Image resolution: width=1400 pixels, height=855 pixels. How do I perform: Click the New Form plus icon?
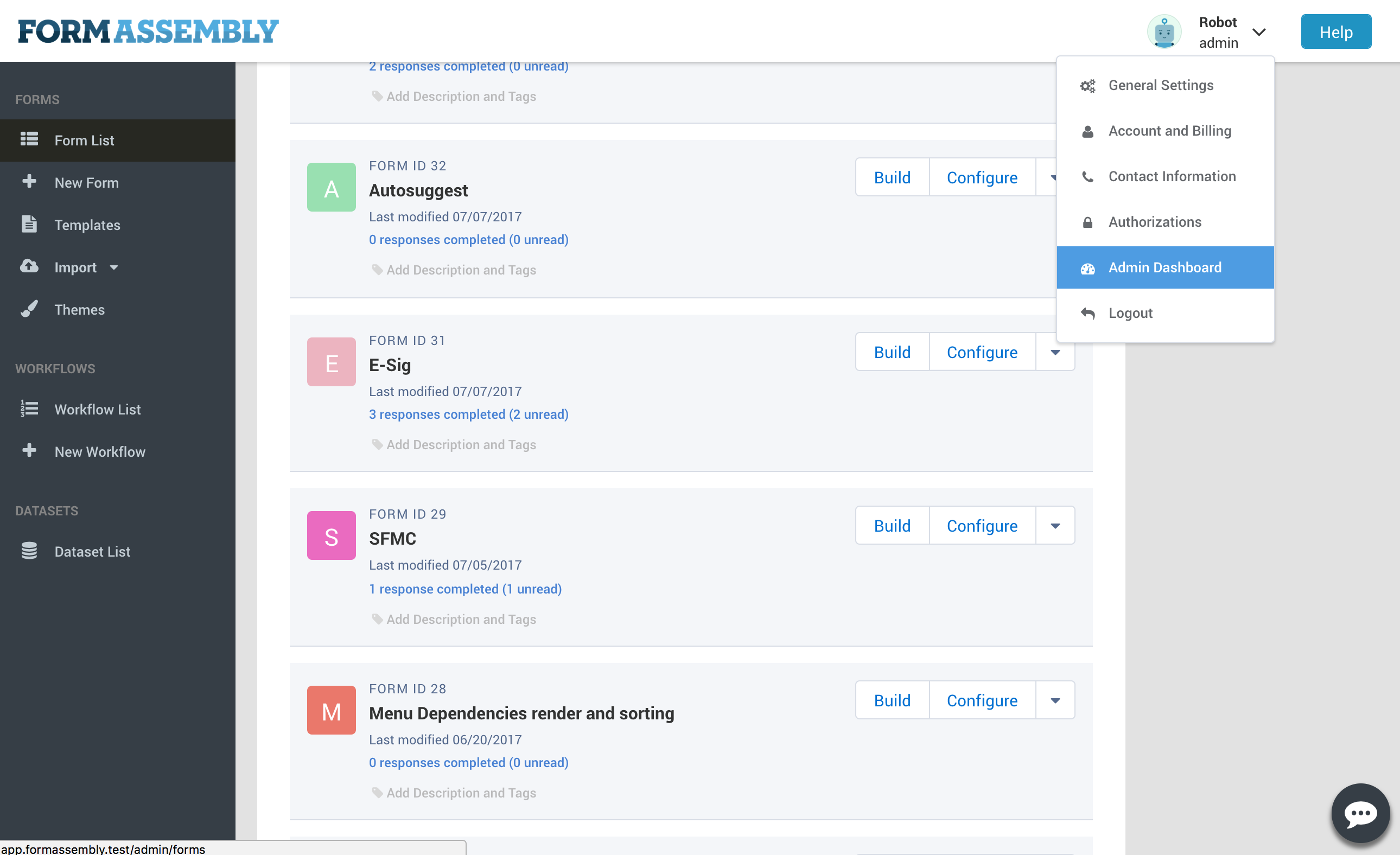(29, 182)
